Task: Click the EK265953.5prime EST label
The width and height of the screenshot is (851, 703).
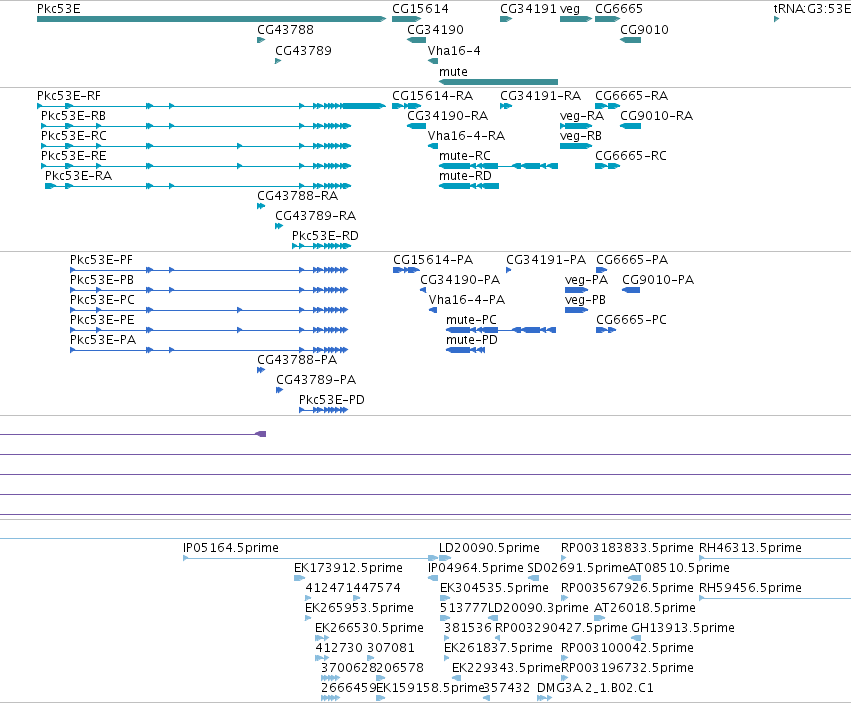Action: 359,607
